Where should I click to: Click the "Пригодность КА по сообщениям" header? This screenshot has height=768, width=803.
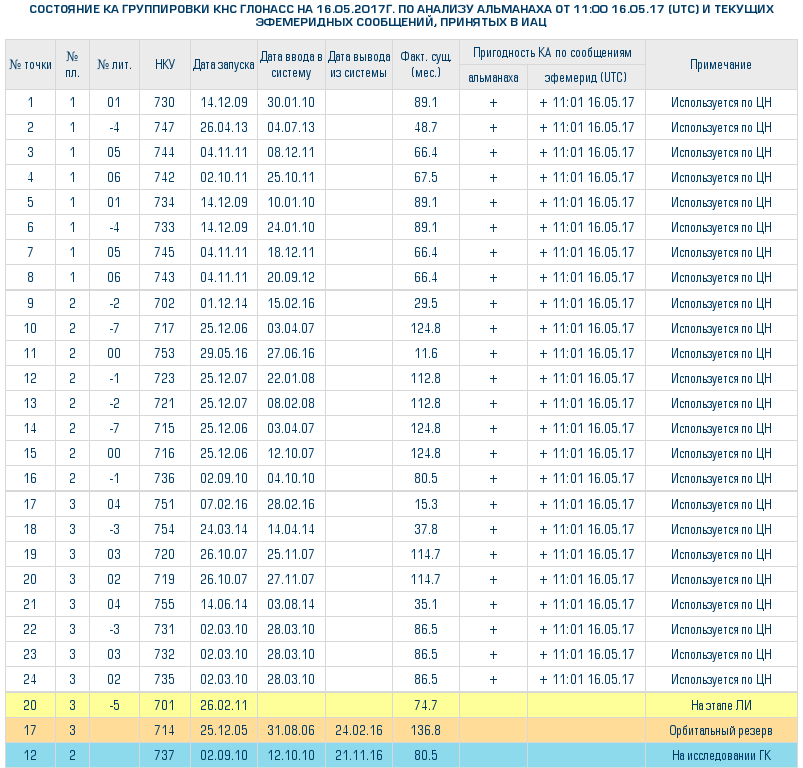click(x=552, y=52)
